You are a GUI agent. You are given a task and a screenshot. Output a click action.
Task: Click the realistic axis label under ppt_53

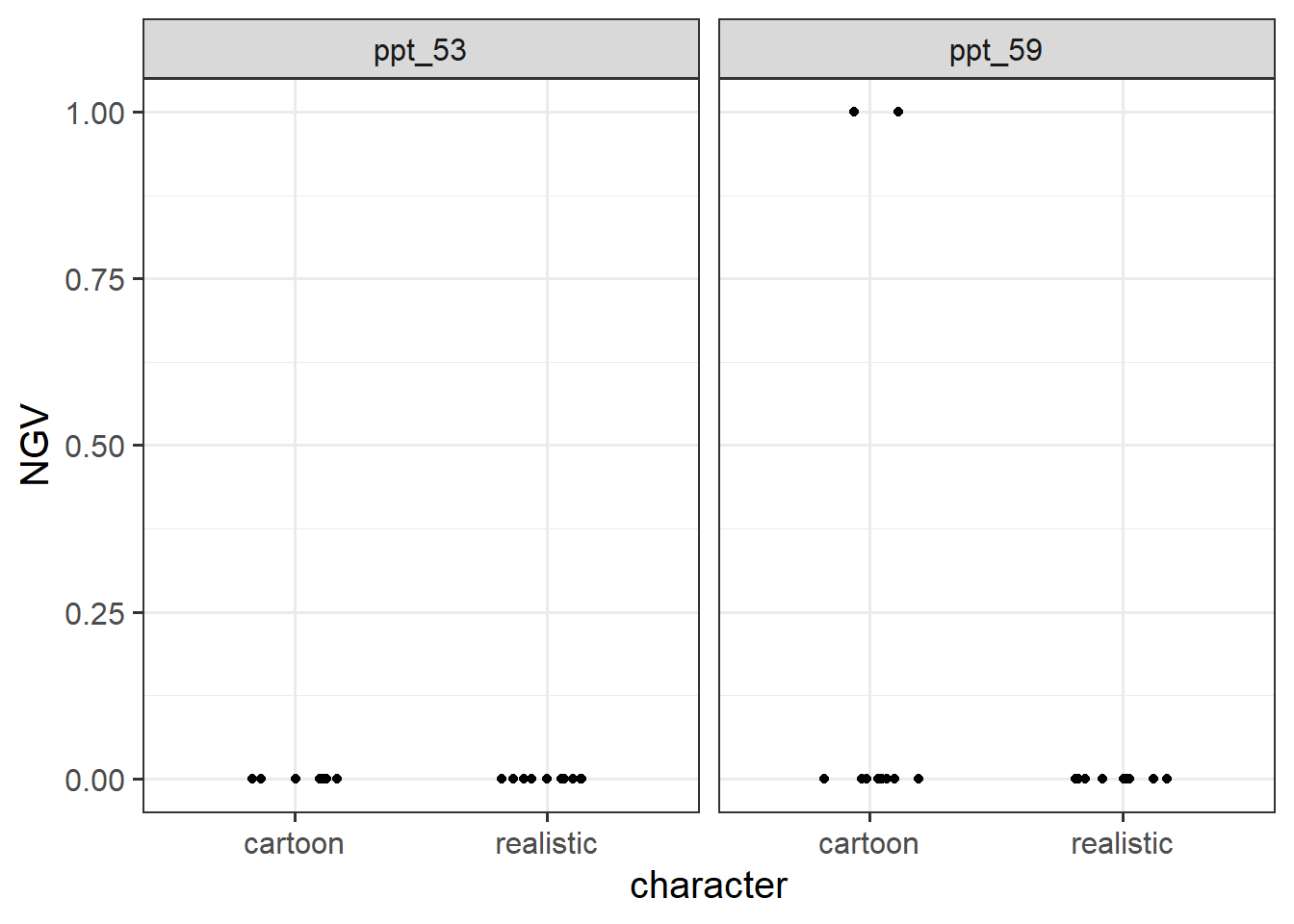click(546, 844)
